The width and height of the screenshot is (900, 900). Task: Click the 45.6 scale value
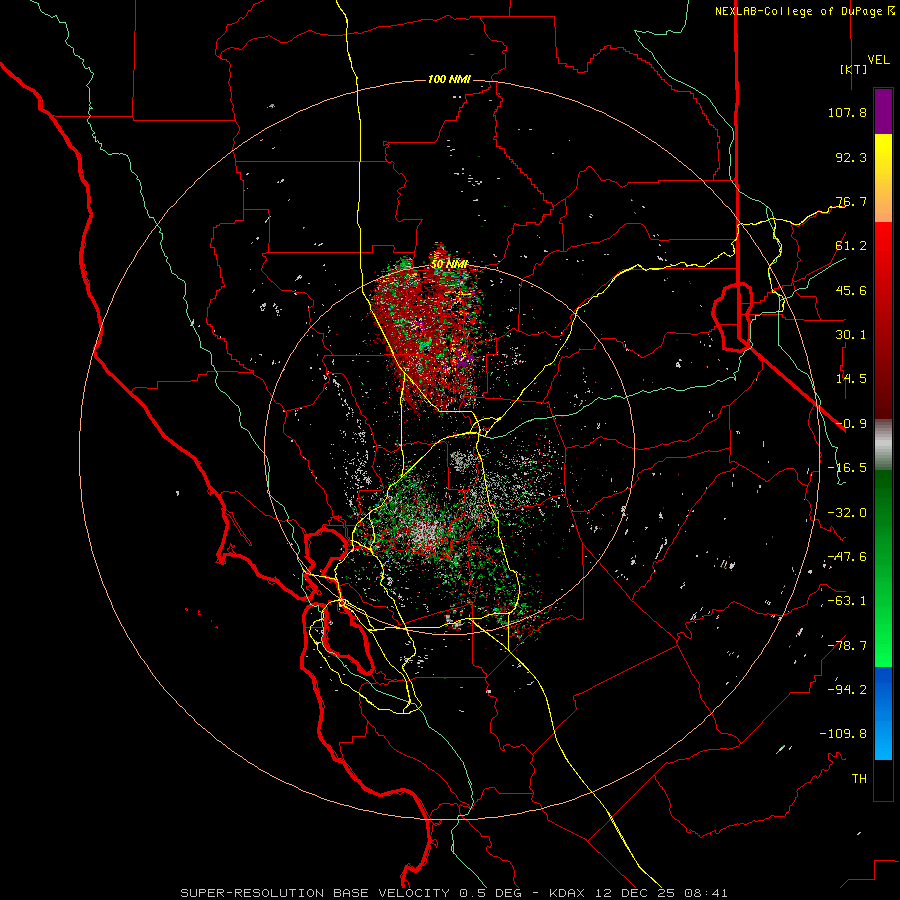point(851,290)
